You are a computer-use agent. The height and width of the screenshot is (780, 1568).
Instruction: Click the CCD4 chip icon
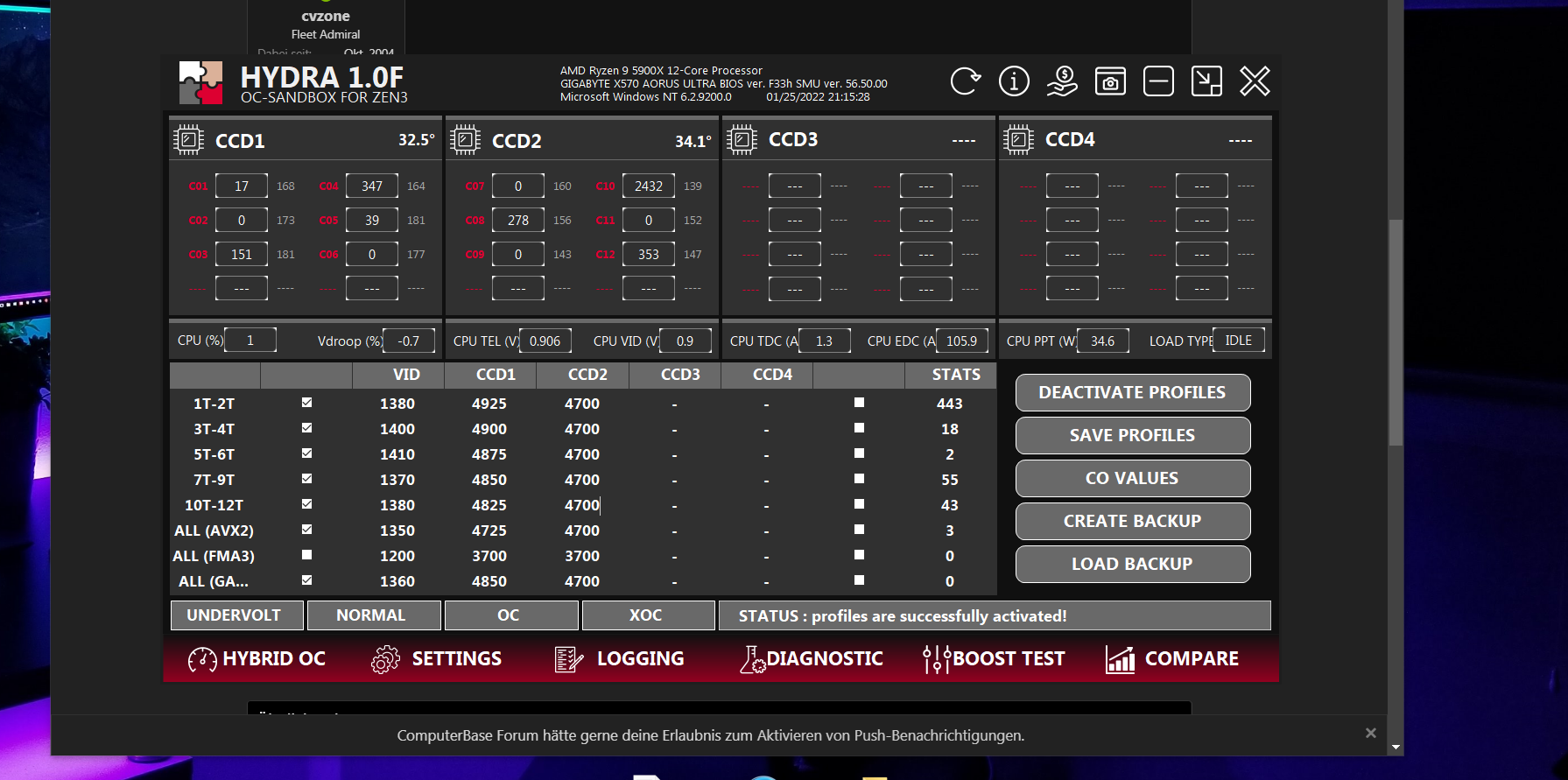[1018, 140]
